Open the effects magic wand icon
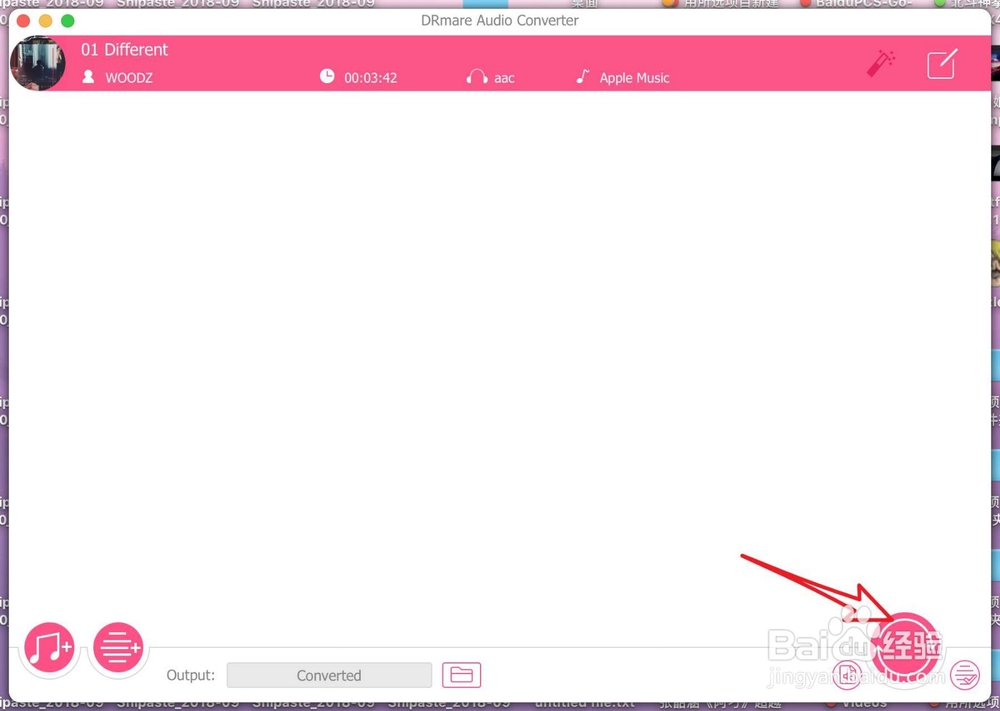This screenshot has width=1000, height=711. coord(881,63)
